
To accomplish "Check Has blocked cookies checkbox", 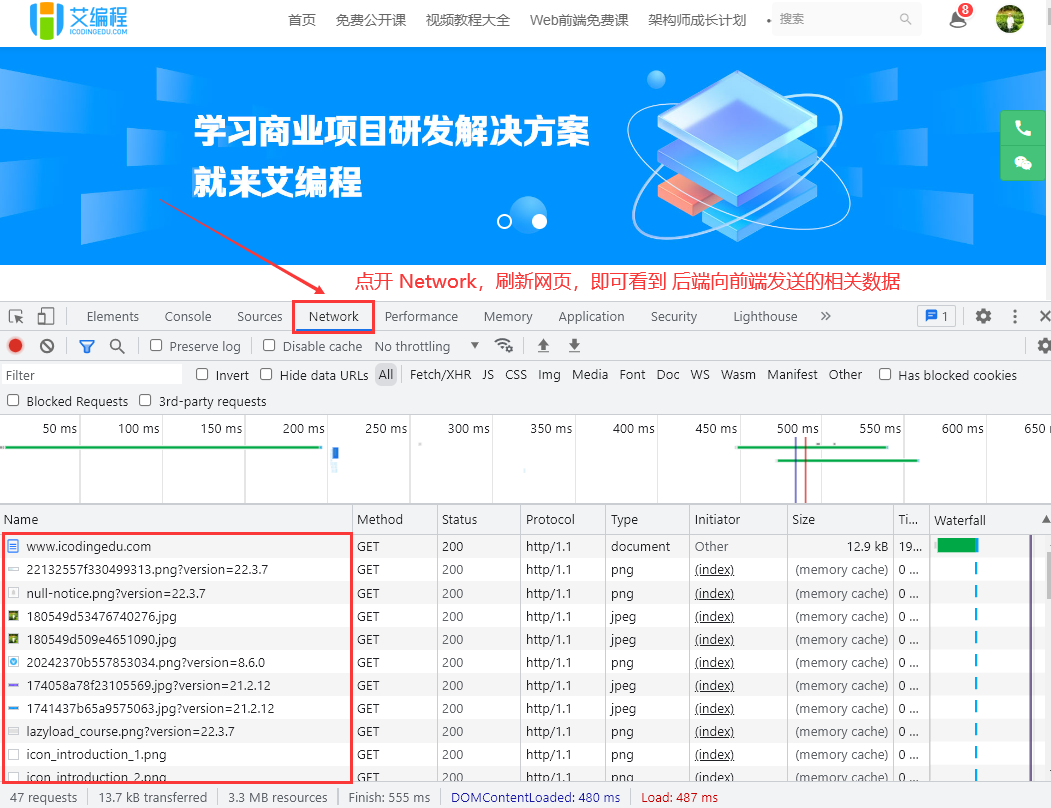I will pos(885,374).
